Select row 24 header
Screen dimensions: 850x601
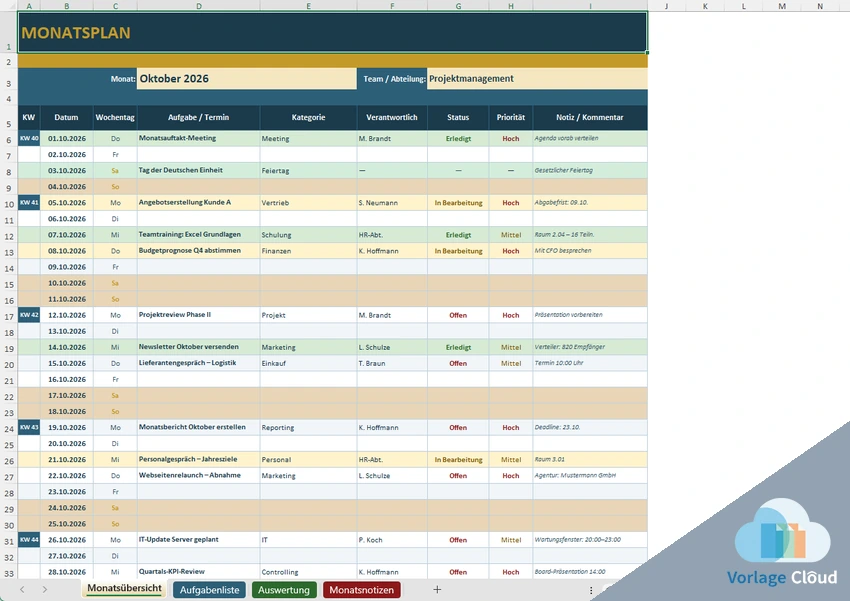[9, 429]
